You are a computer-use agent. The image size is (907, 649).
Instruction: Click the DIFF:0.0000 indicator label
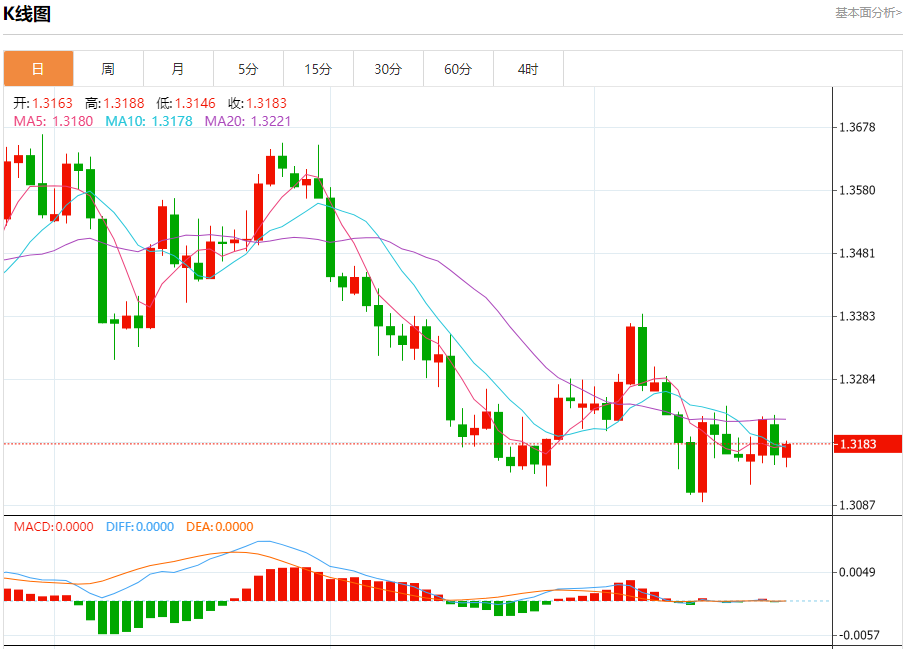(x=140, y=526)
